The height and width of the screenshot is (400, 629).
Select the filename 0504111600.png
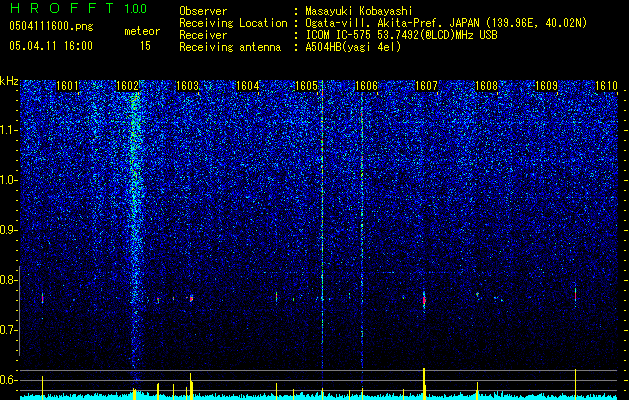click(51, 26)
